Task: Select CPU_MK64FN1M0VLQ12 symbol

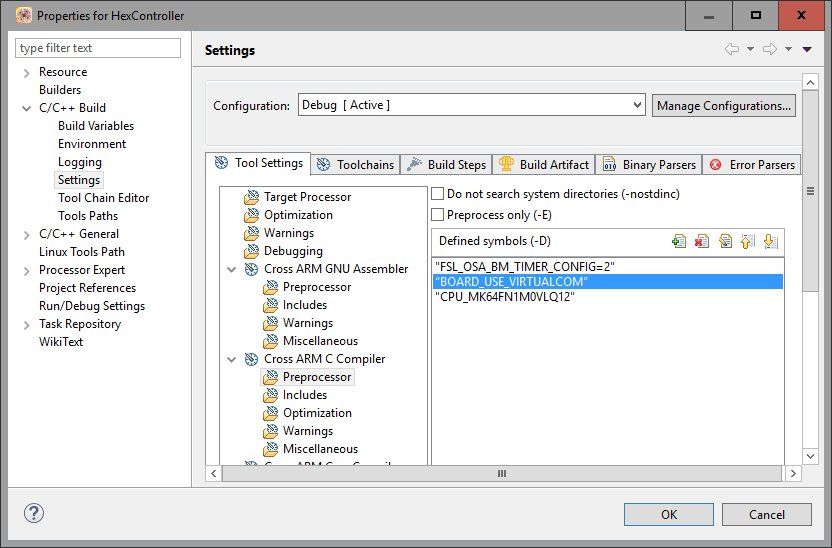Action: tap(608, 297)
